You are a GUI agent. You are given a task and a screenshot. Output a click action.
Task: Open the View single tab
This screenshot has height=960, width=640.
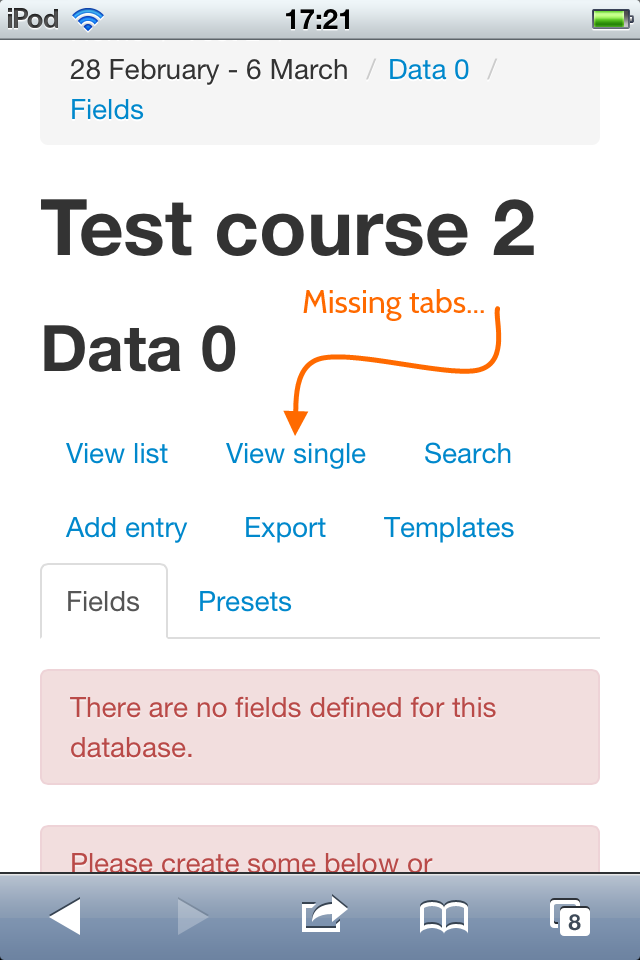pos(296,454)
